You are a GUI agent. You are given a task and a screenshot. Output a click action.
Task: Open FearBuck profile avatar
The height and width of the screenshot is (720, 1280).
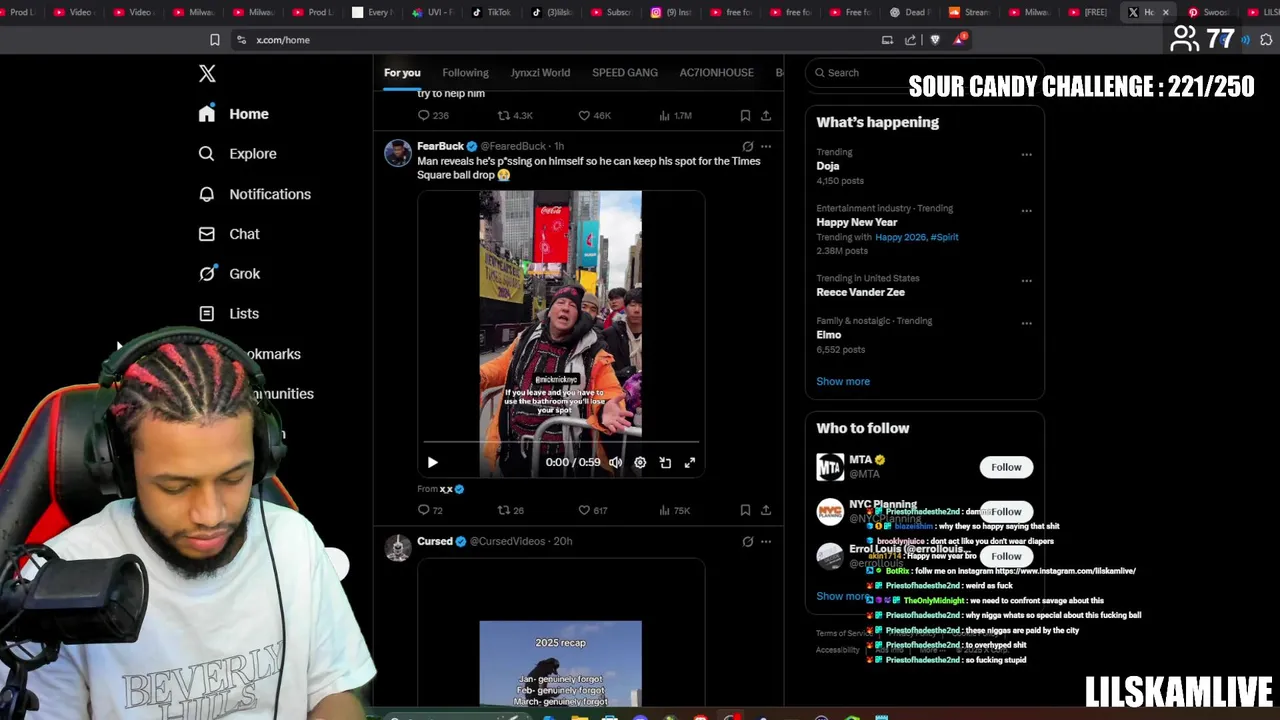[398, 153]
